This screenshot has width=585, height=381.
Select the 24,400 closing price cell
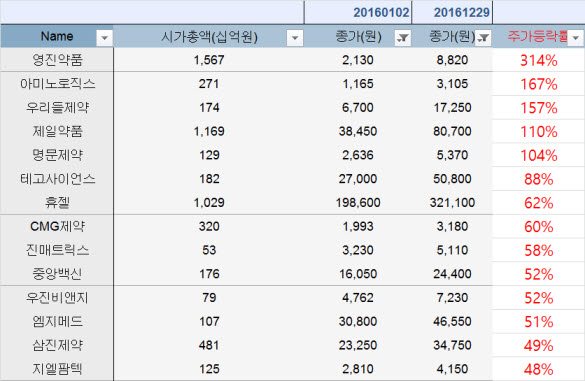452,274
